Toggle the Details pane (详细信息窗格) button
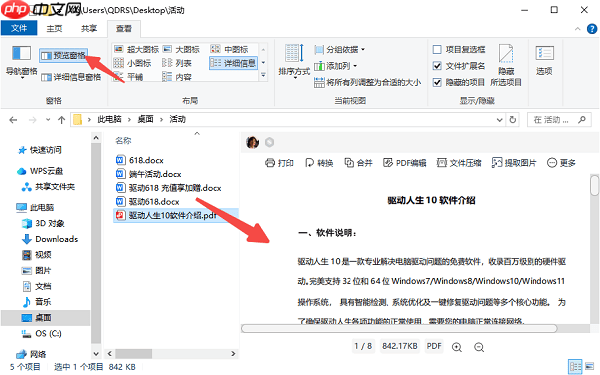 click(71, 77)
